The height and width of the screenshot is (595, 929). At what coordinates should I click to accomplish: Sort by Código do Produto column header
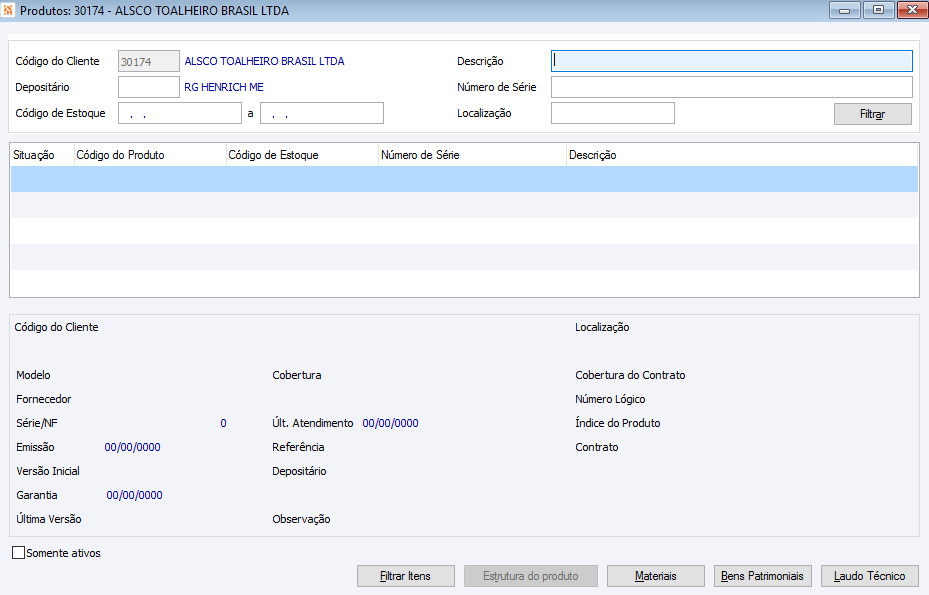coord(150,155)
